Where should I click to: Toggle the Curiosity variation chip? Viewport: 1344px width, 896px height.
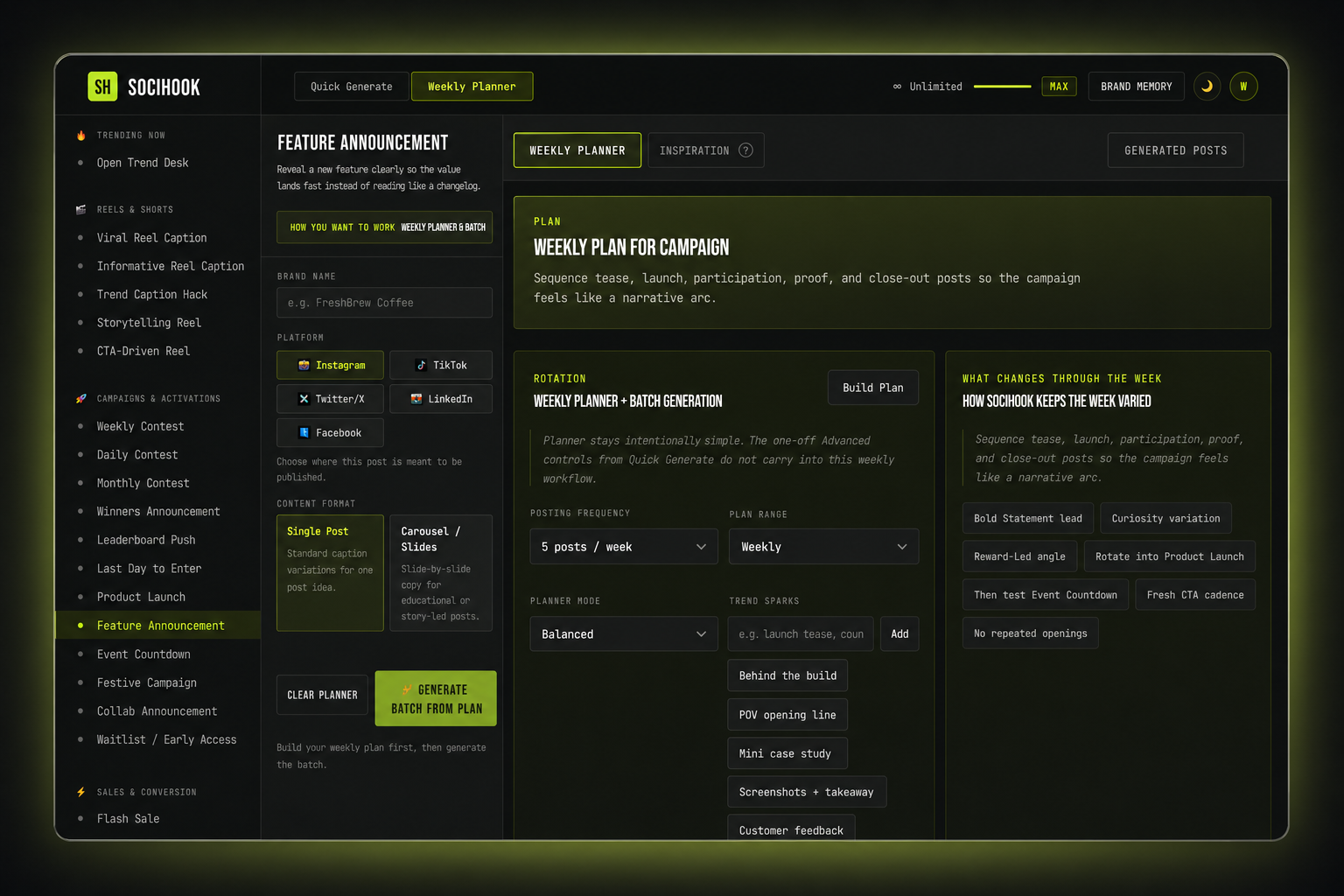pos(1165,518)
